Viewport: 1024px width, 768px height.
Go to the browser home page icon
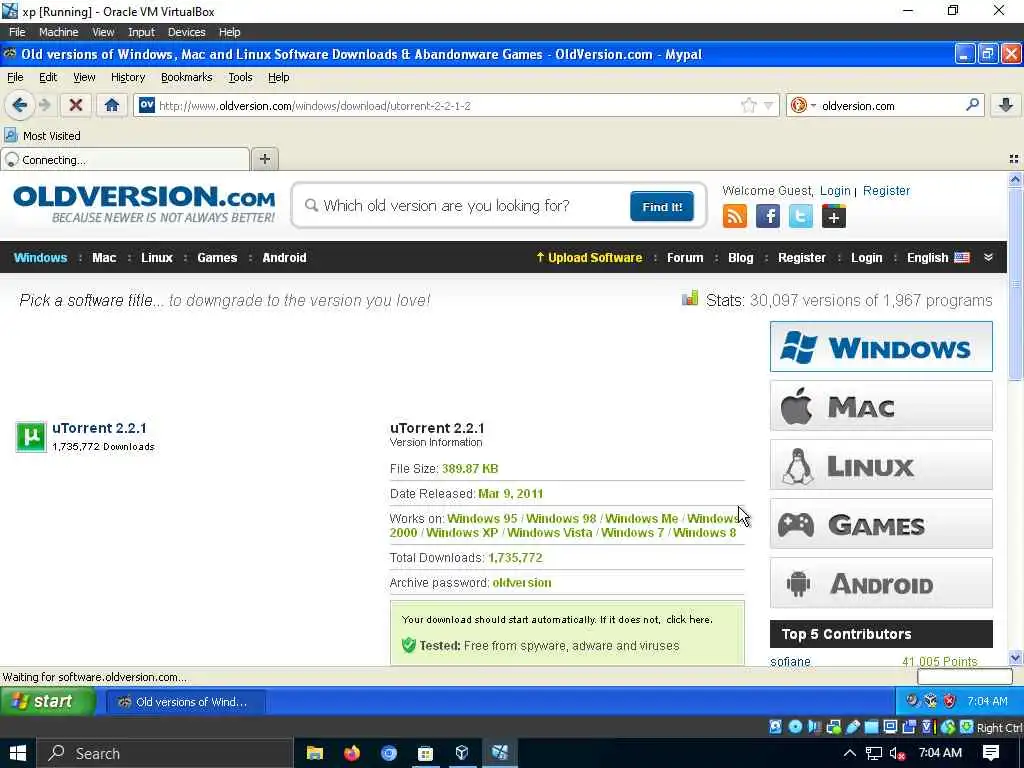tap(112, 105)
